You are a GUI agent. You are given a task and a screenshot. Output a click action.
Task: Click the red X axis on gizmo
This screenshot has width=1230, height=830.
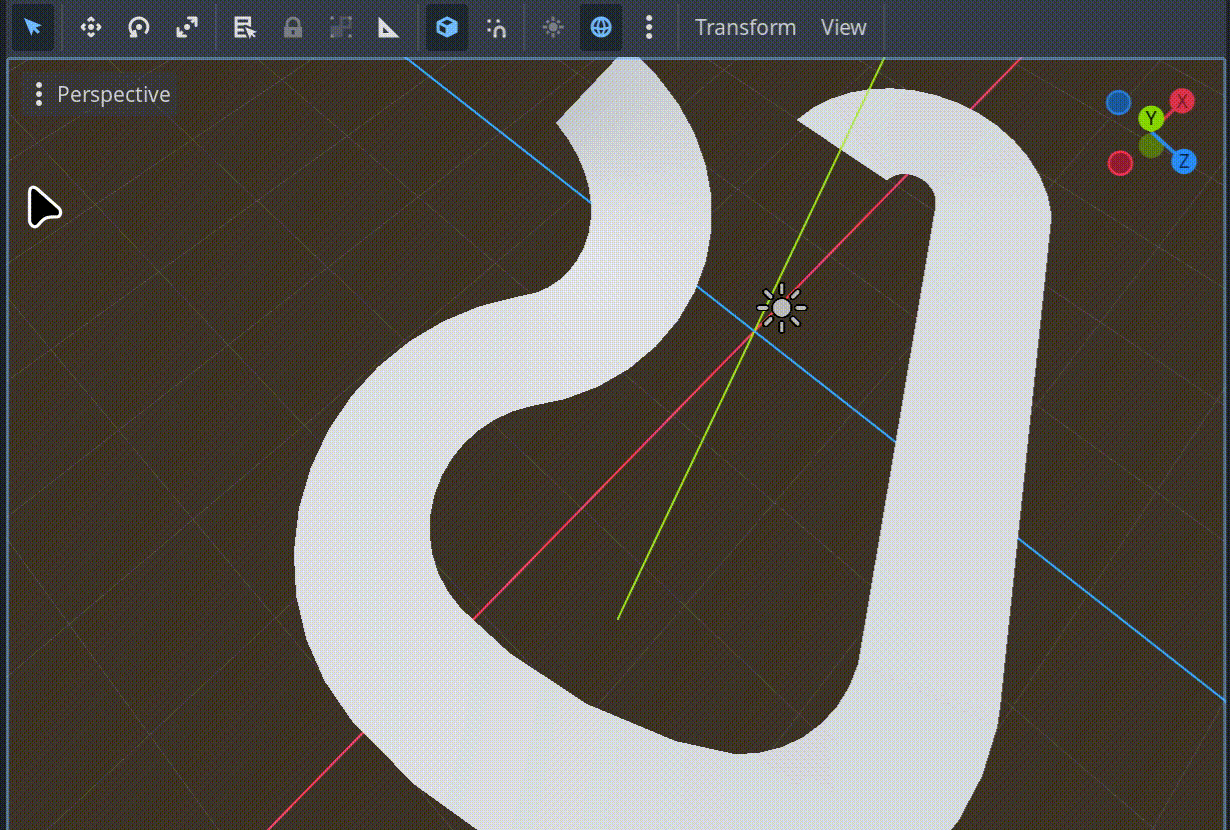[1183, 101]
